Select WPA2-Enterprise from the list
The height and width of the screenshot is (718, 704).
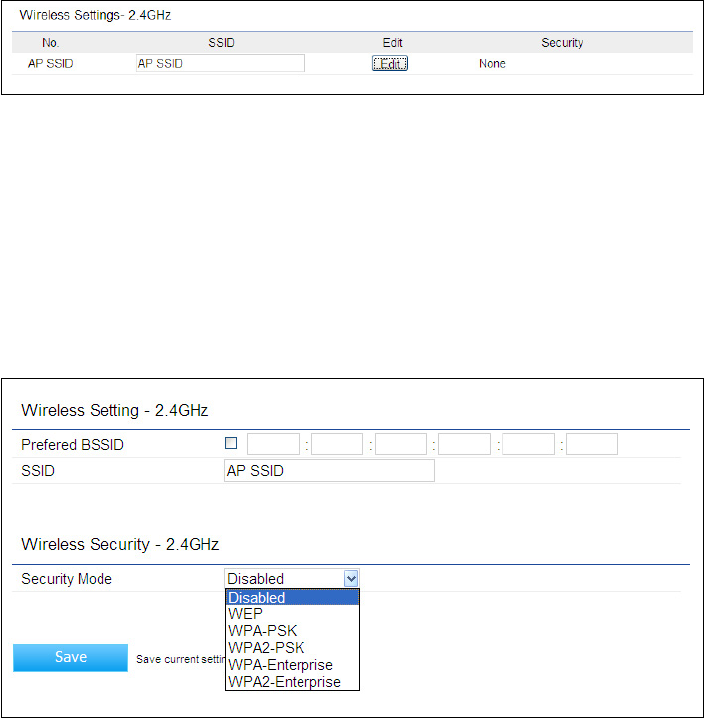click(292, 682)
